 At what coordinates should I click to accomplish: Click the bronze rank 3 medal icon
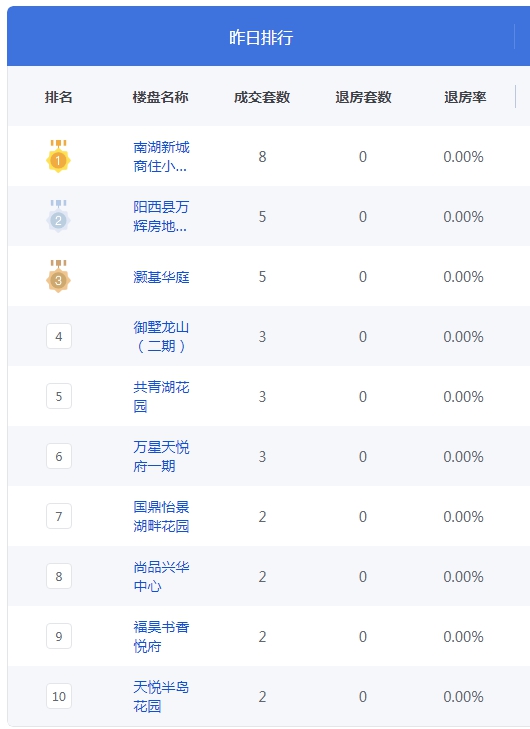click(x=58, y=276)
